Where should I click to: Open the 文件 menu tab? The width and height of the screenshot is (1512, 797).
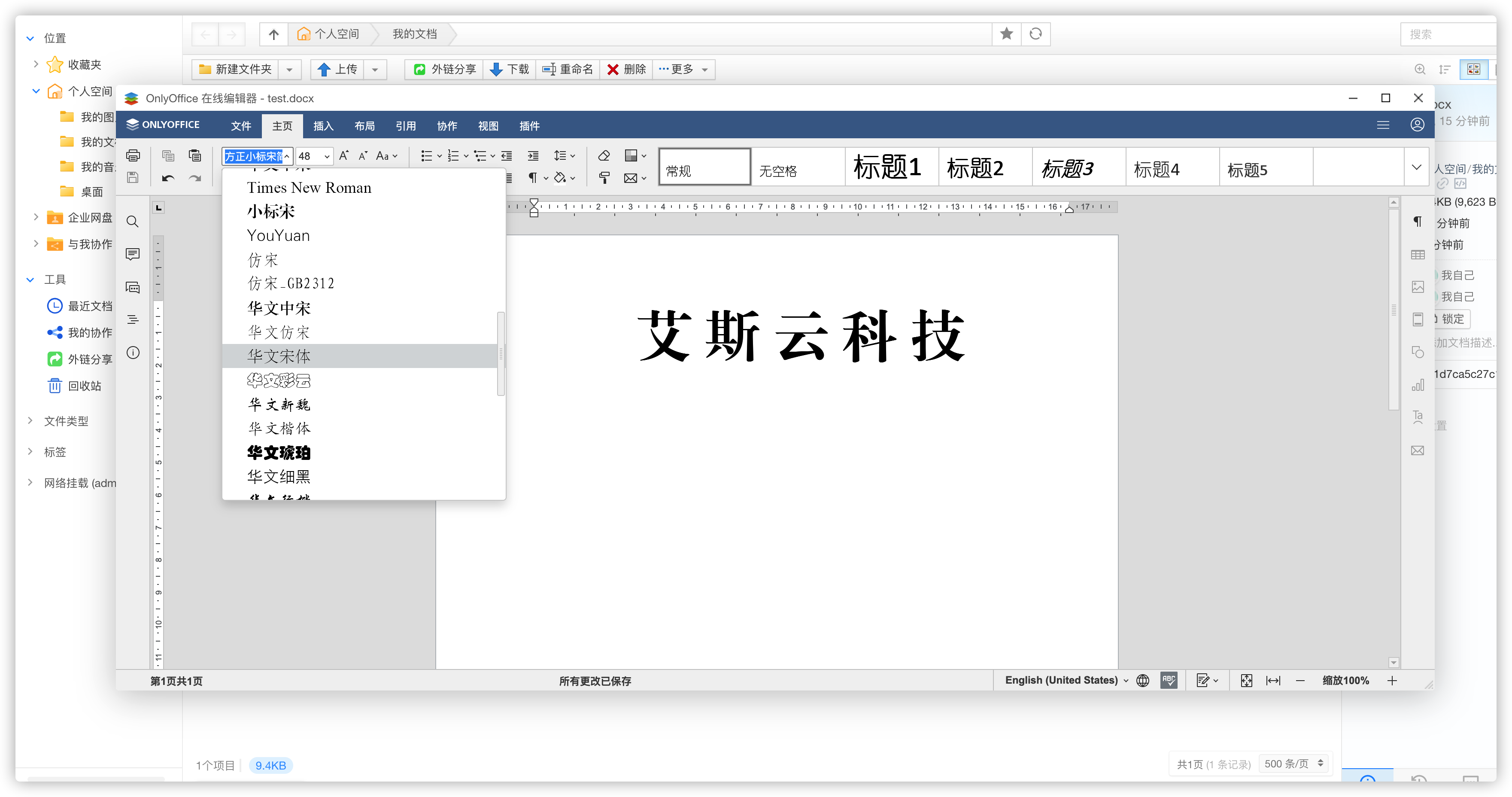(241, 126)
